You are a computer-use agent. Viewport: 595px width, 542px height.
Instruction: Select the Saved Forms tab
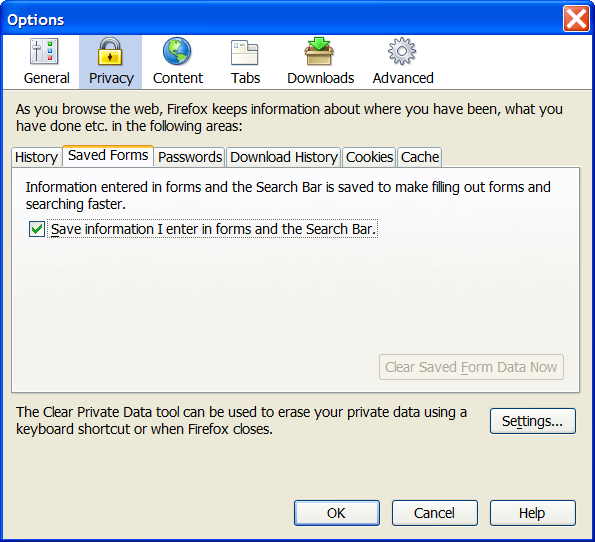point(108,156)
